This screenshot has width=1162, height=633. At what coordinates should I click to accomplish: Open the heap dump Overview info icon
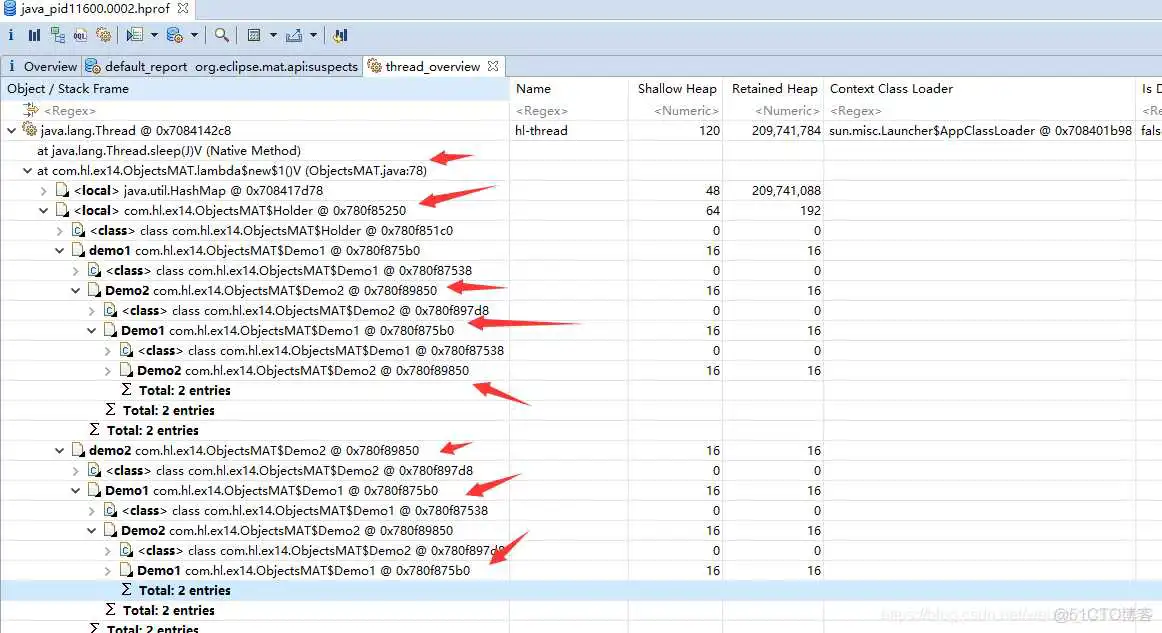[11, 35]
